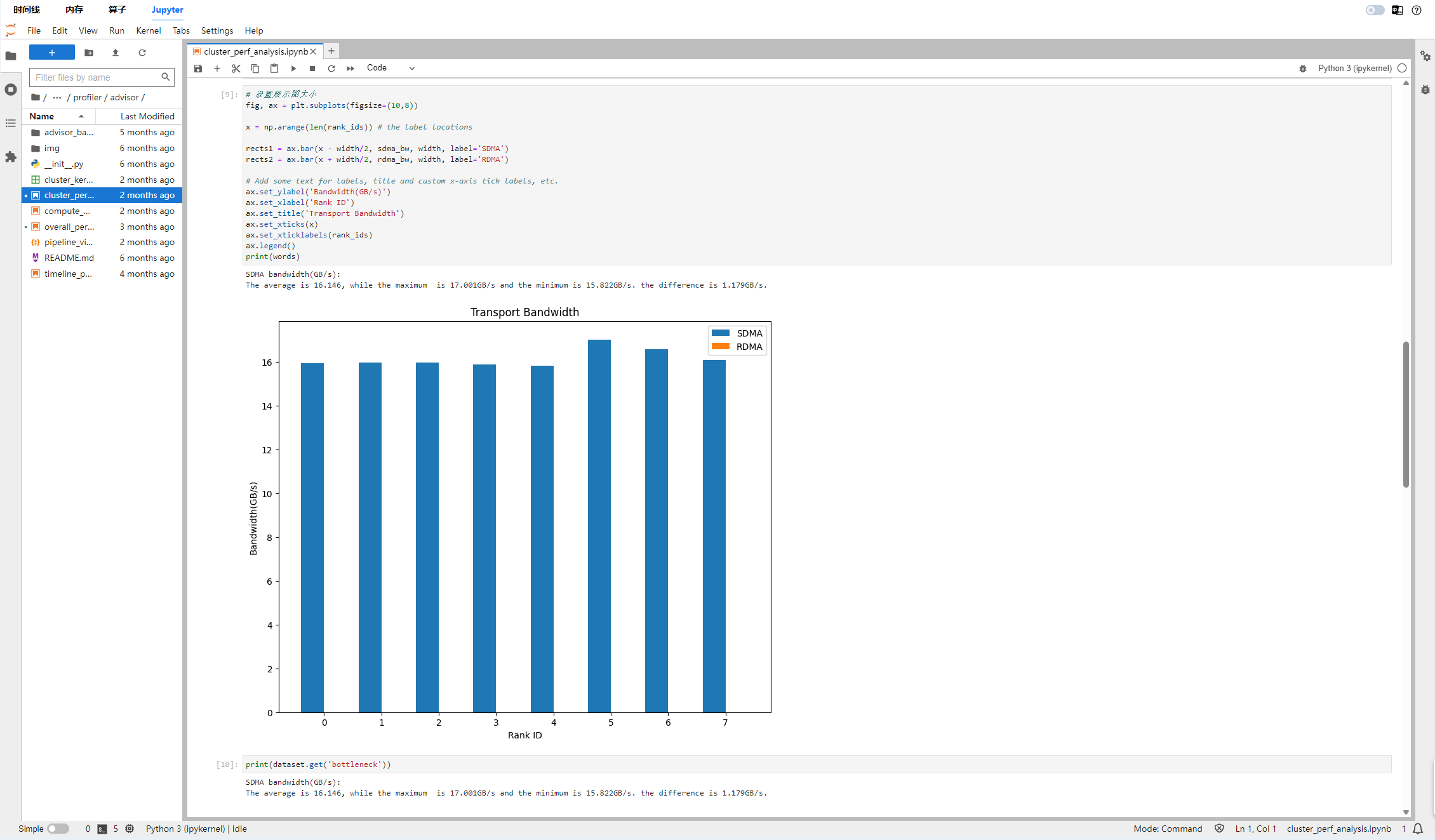1435x840 pixels.
Task: Open the Run menu
Action: click(x=117, y=30)
